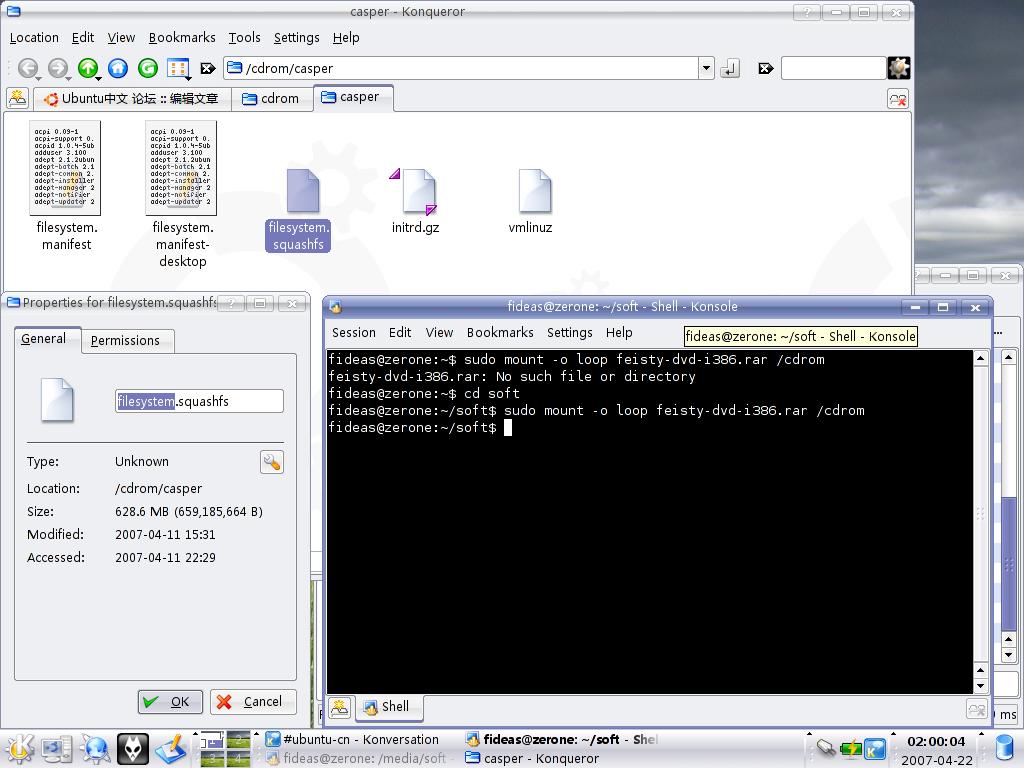
Task: Reload the current Konqueror location
Action: tap(148, 68)
